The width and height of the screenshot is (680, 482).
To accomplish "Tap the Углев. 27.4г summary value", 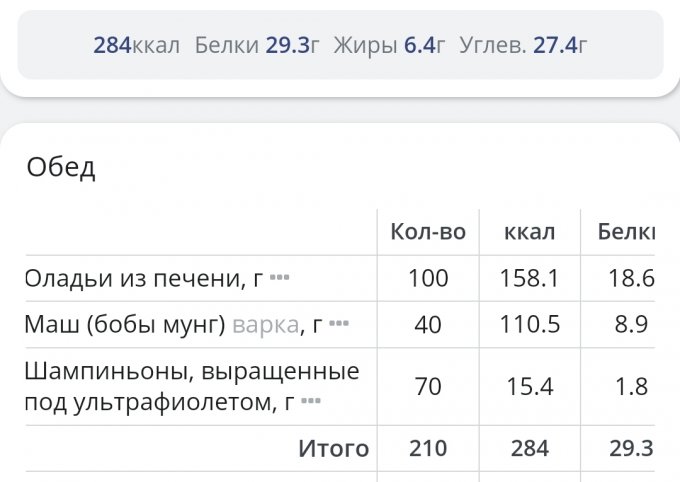I will [x=523, y=45].
